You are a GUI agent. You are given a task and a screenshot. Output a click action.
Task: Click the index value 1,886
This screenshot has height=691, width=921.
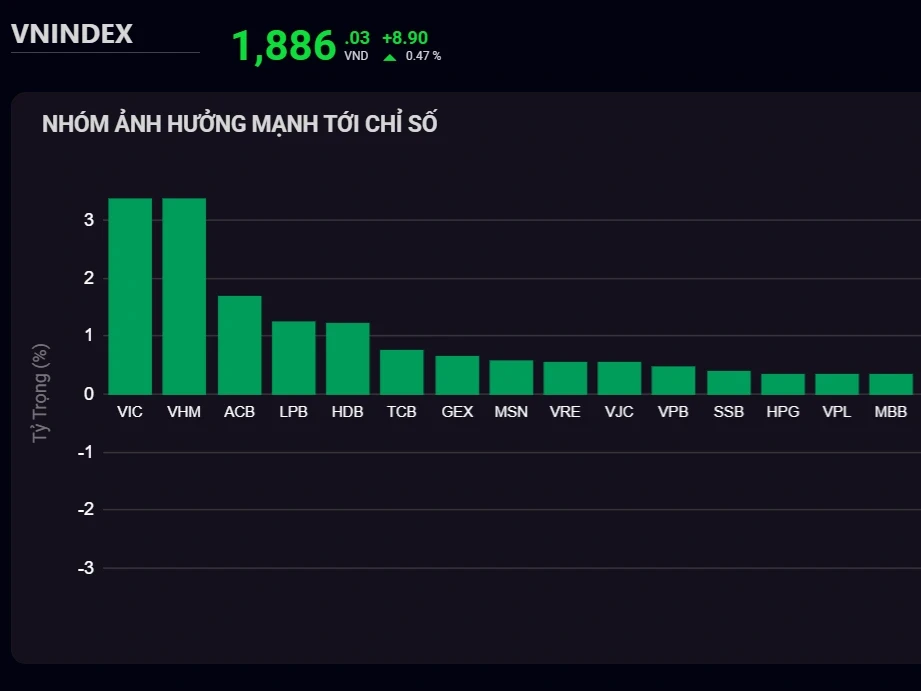click(284, 46)
